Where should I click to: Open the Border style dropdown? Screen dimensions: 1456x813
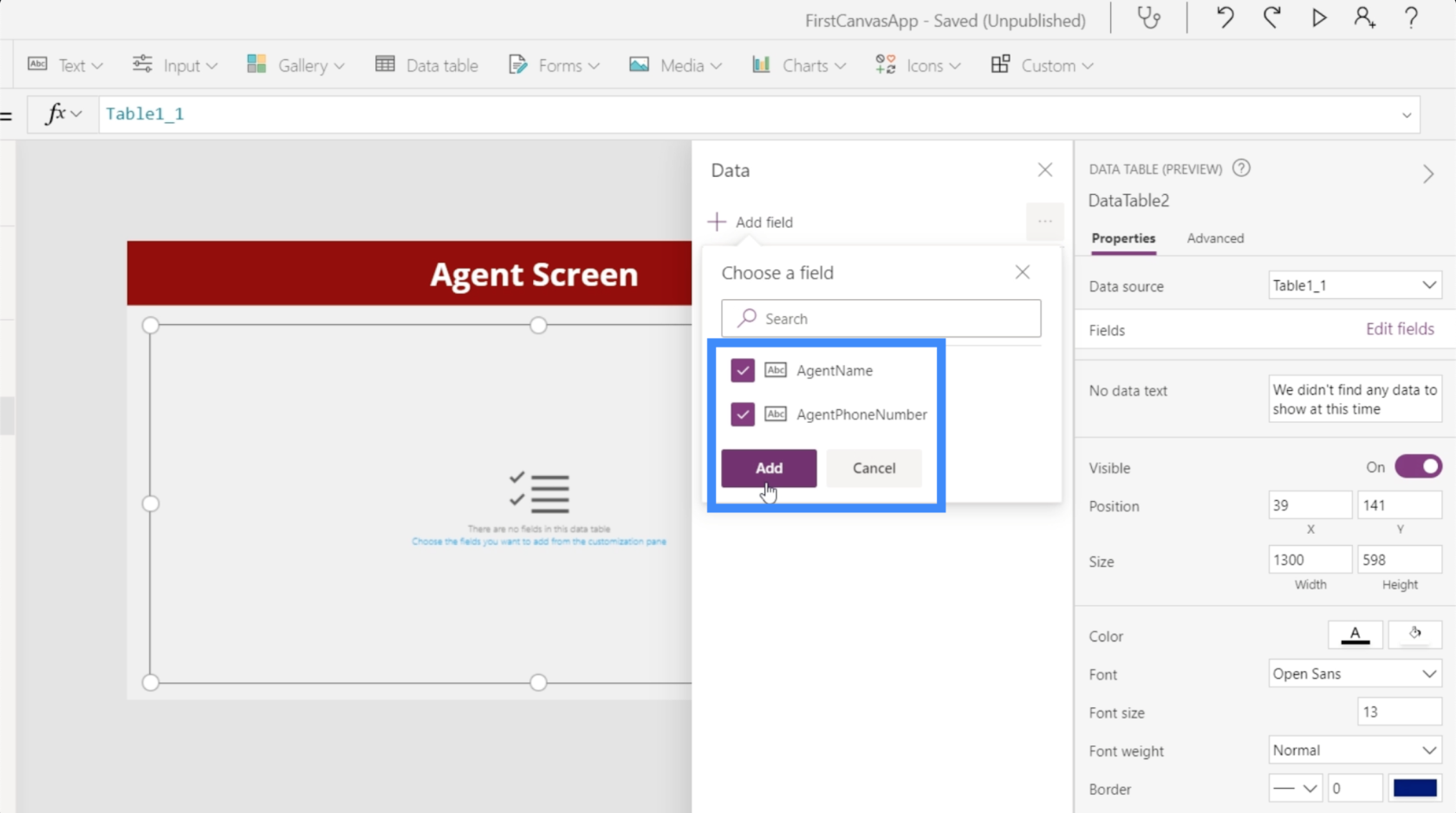[1296, 788]
